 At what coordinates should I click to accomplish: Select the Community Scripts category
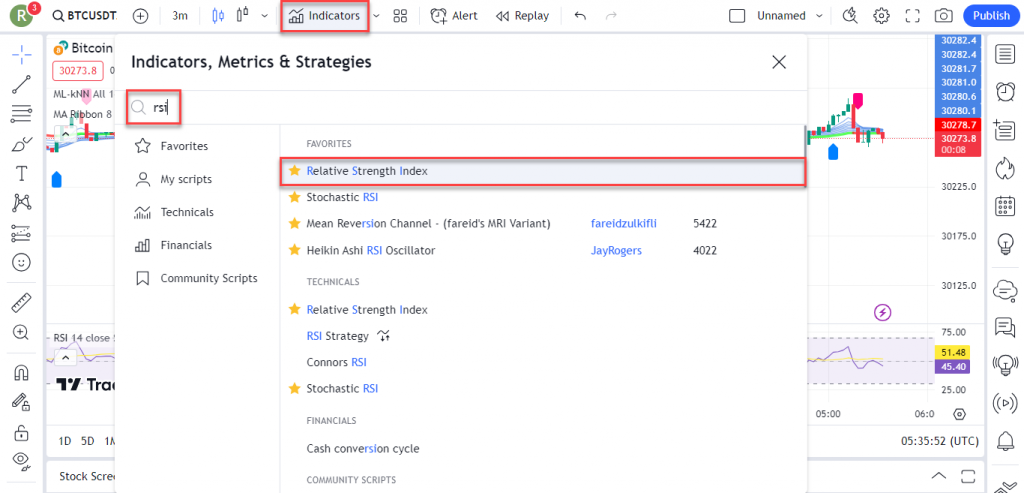196,278
